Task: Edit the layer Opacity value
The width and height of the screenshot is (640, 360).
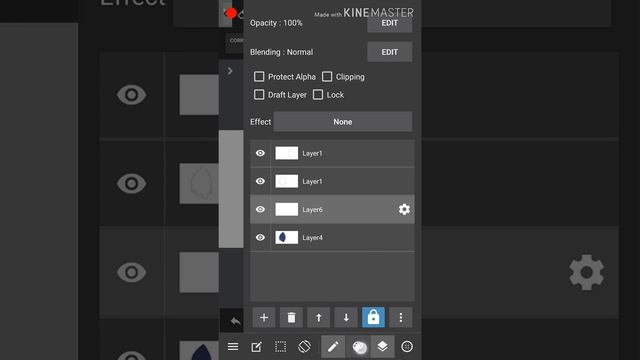Action: pos(389,23)
